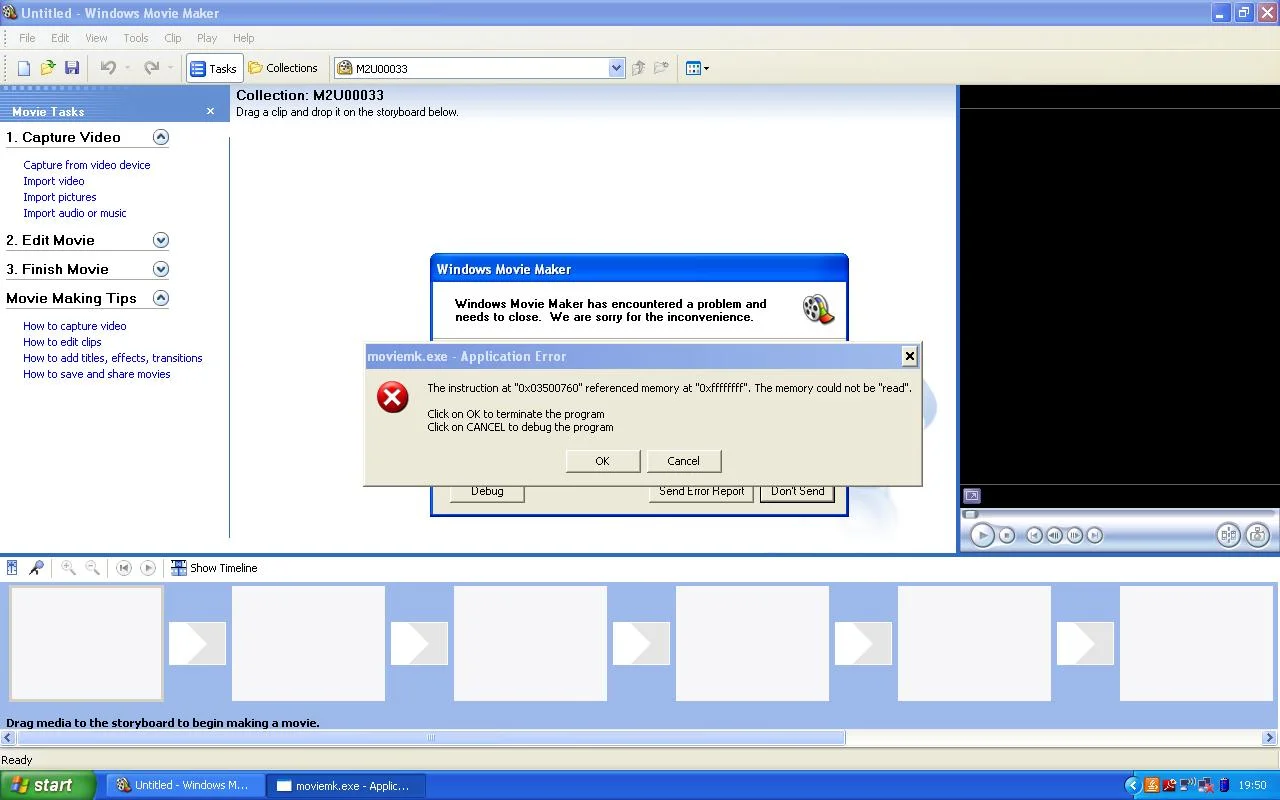This screenshot has height=800, width=1280.
Task: Click the Stop button in preview monitor
Action: click(x=1007, y=535)
